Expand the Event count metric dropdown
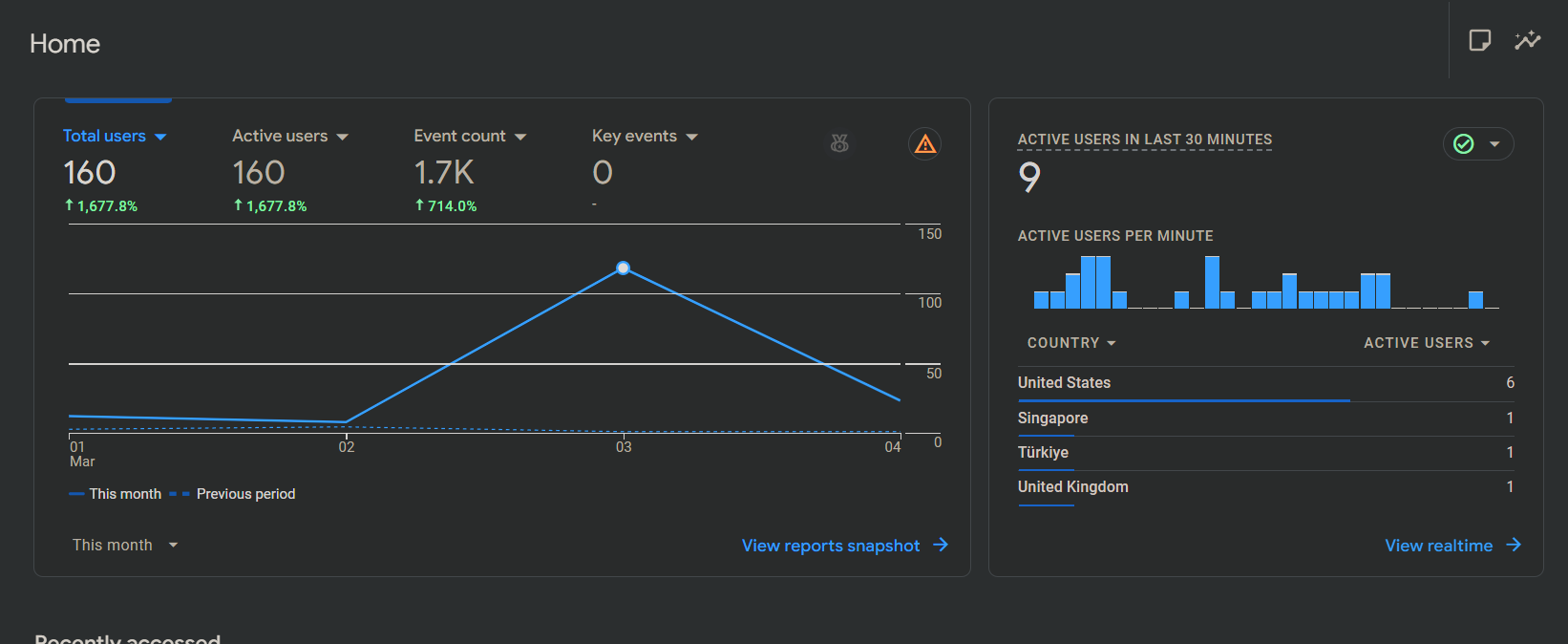This screenshot has width=1568, height=644. point(520,137)
